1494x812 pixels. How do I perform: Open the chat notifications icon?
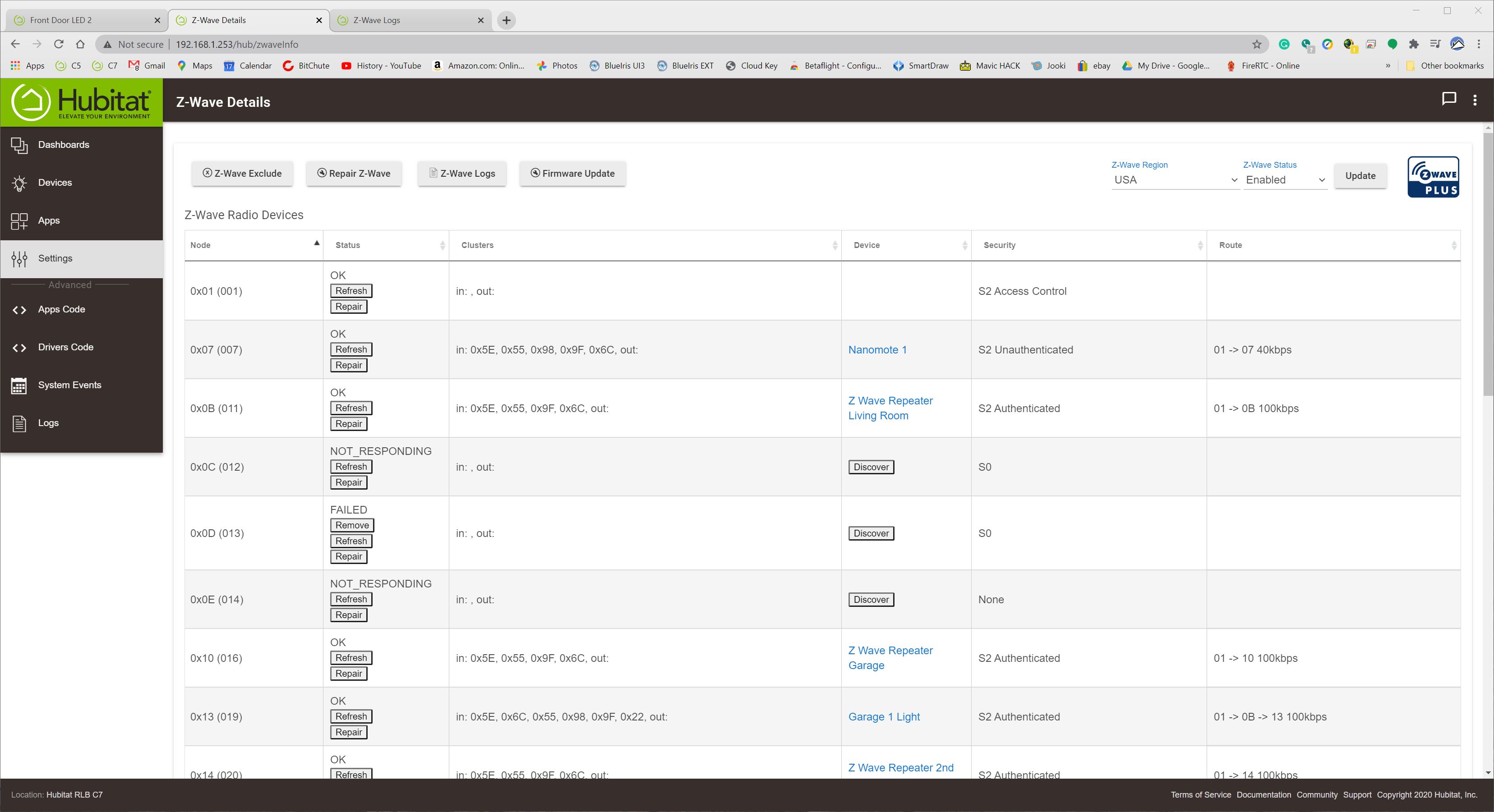(1449, 99)
